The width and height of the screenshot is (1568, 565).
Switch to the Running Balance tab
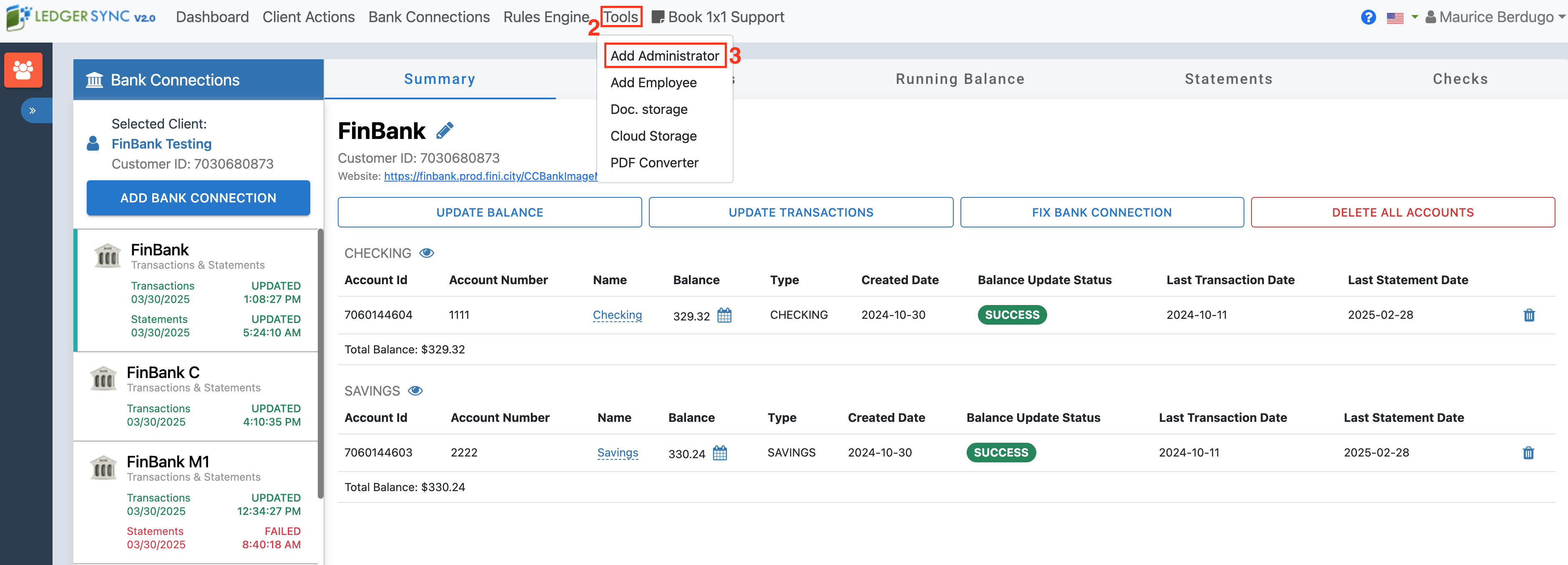(x=960, y=79)
